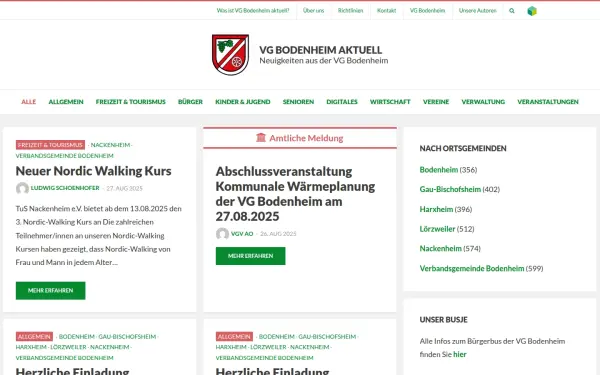Click Ludwig Schoenhofer's author avatar
Image resolution: width=600 pixels, height=375 pixels.
click(22, 188)
